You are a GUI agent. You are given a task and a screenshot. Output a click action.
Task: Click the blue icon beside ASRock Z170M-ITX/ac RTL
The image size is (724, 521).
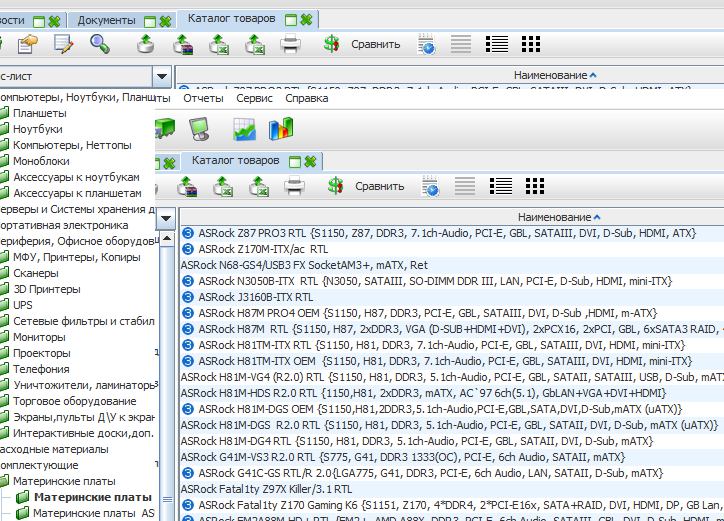(187, 249)
